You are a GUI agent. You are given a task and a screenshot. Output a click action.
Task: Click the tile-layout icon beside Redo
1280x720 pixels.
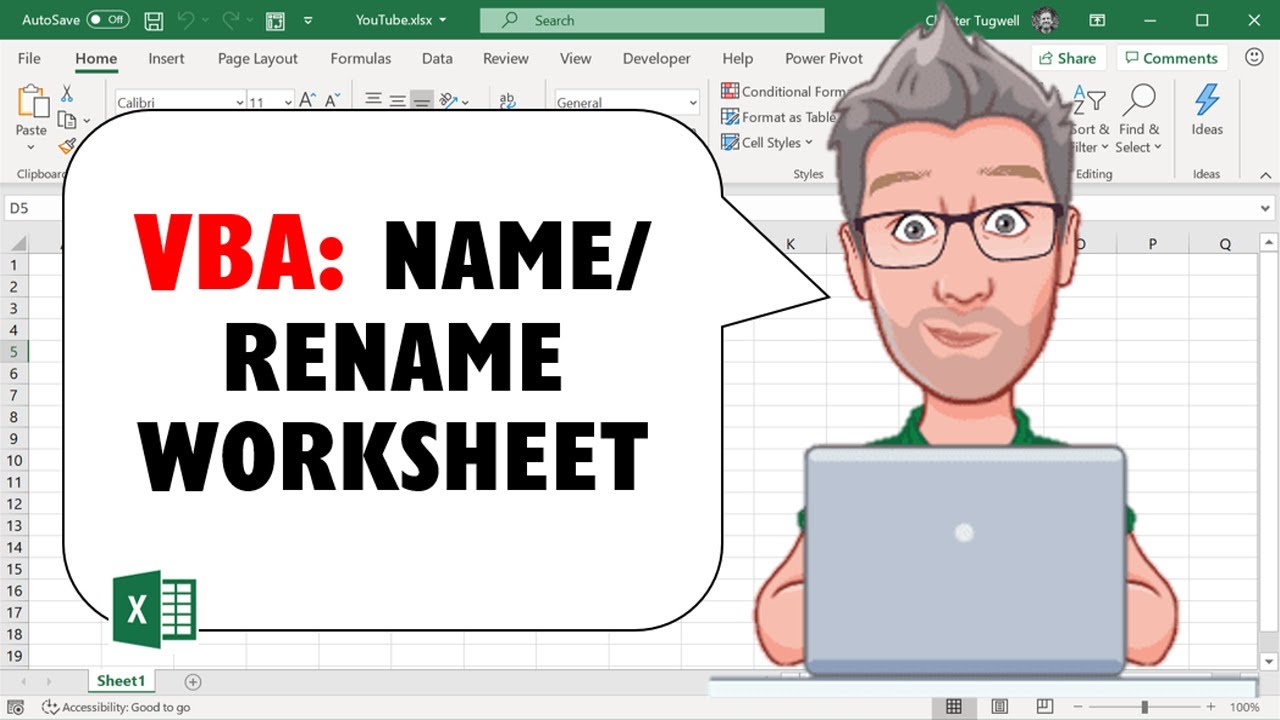click(x=276, y=20)
